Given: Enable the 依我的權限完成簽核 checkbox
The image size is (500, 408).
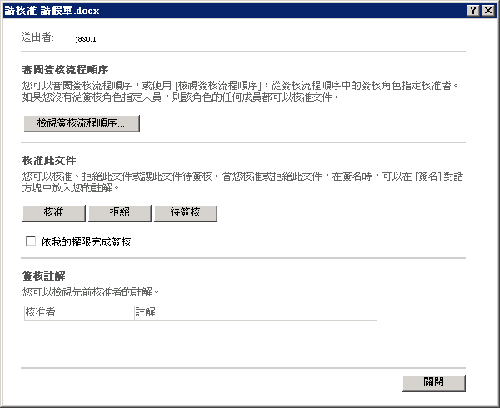Looking at the screenshot, I should coord(31,241).
